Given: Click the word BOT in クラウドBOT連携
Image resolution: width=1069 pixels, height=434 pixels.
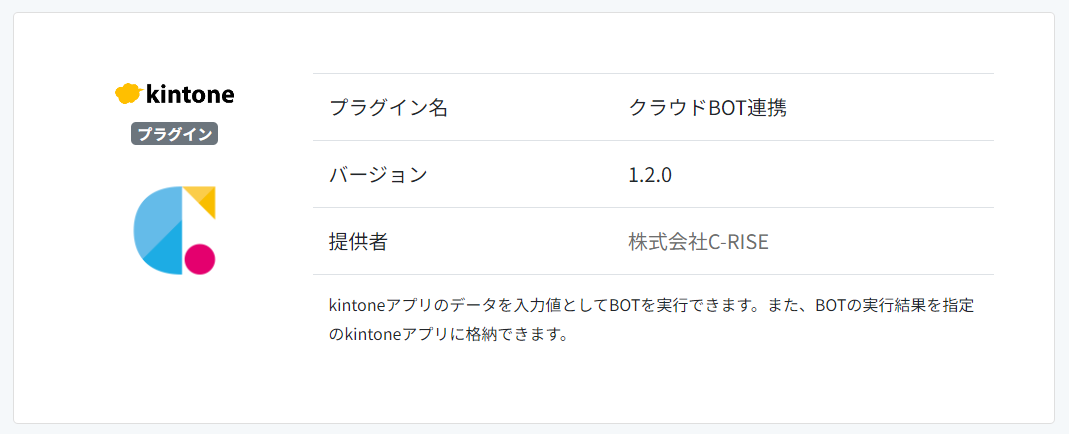Looking at the screenshot, I should tap(728, 108).
